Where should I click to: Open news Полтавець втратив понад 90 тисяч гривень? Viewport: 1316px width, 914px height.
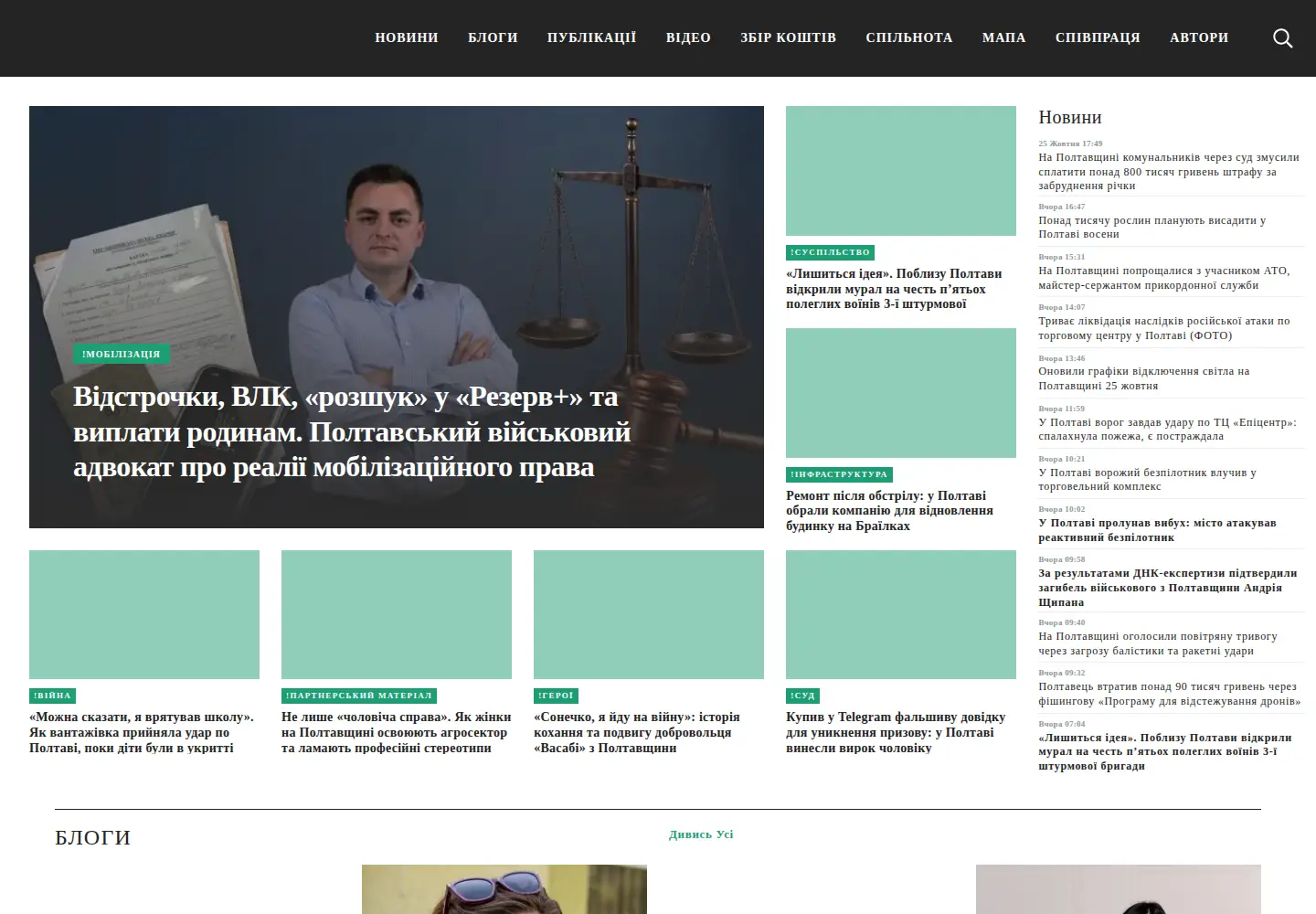click(x=1170, y=694)
